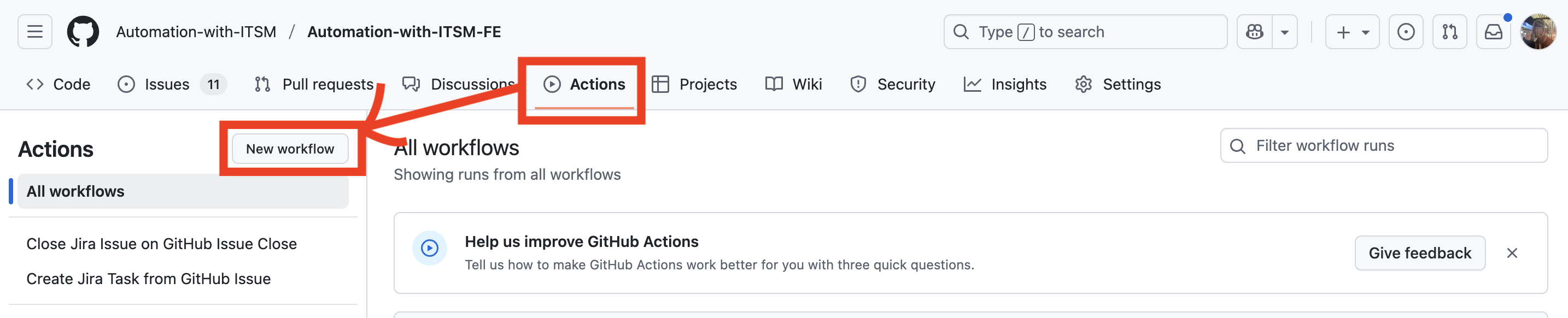Click the GitHub Octocat logo
The height and width of the screenshot is (318, 1568).
click(83, 32)
